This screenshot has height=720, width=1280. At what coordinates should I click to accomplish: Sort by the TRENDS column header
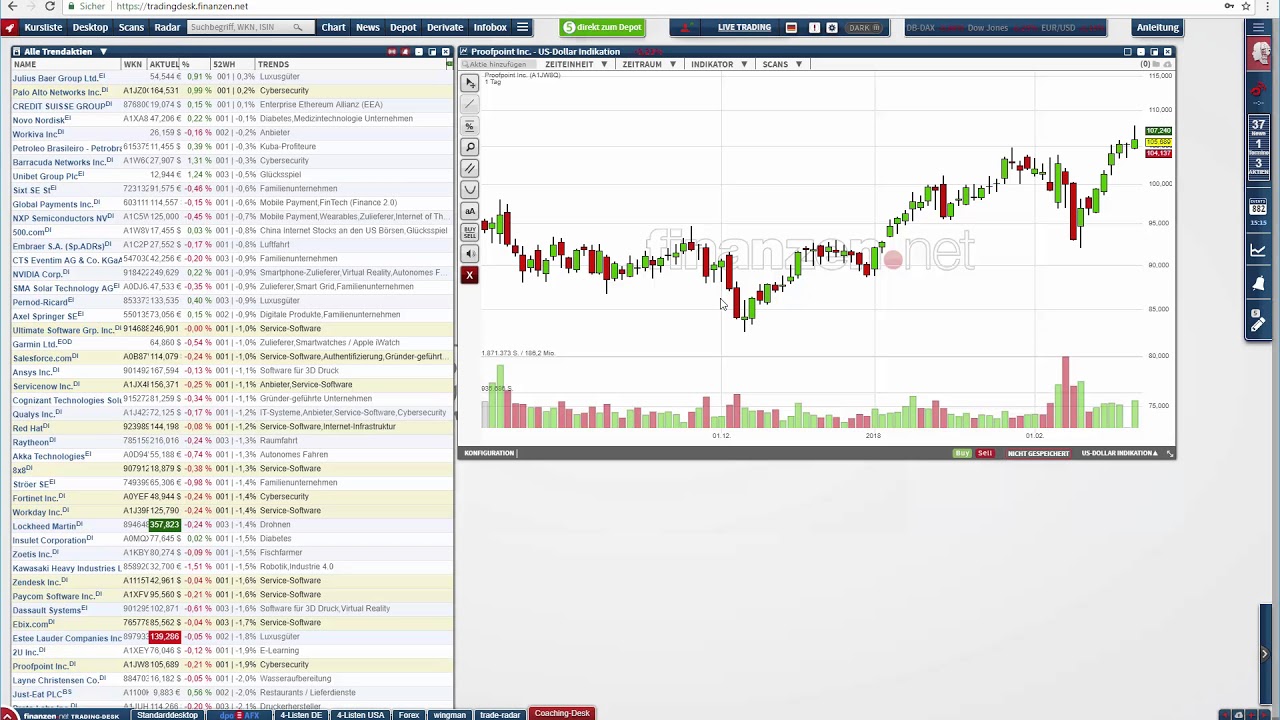273,64
